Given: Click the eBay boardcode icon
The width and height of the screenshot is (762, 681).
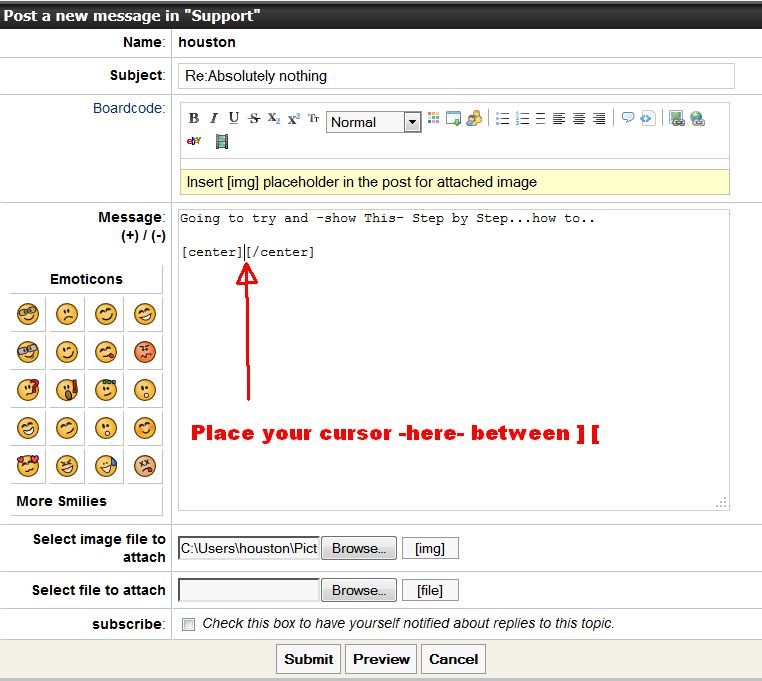Looking at the screenshot, I should [194, 142].
